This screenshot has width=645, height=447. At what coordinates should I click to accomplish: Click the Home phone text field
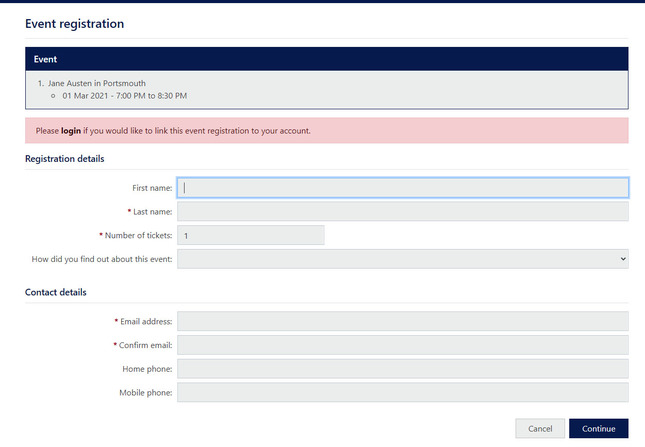tap(402, 369)
